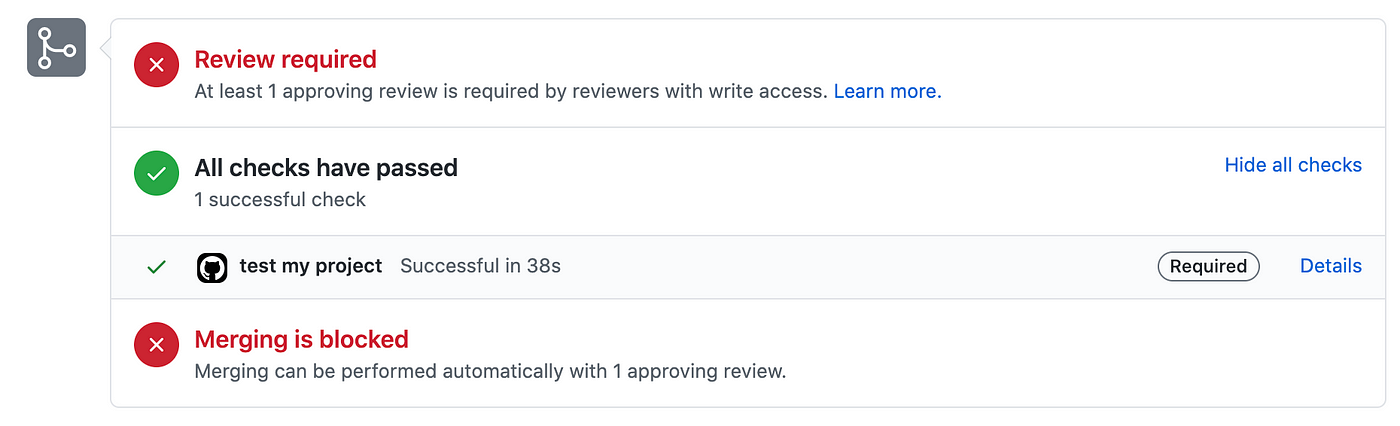Click the Required badge
Viewport: 1400px width, 426px height.
pyautogui.click(x=1208, y=266)
